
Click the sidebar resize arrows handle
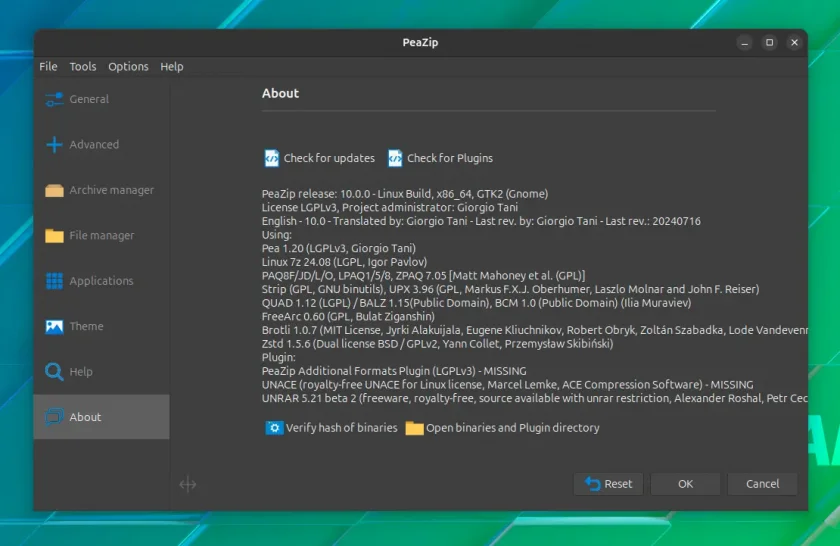click(x=188, y=484)
